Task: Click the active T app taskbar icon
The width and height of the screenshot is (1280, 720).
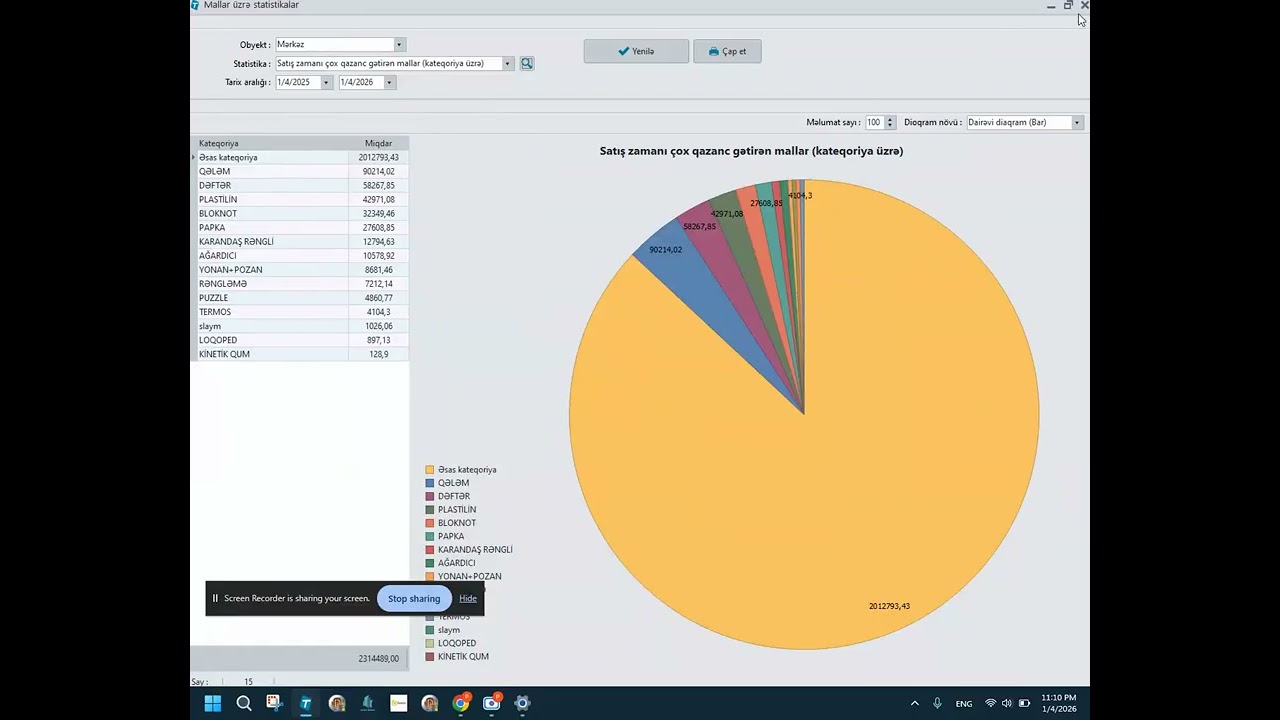Action: coord(305,703)
